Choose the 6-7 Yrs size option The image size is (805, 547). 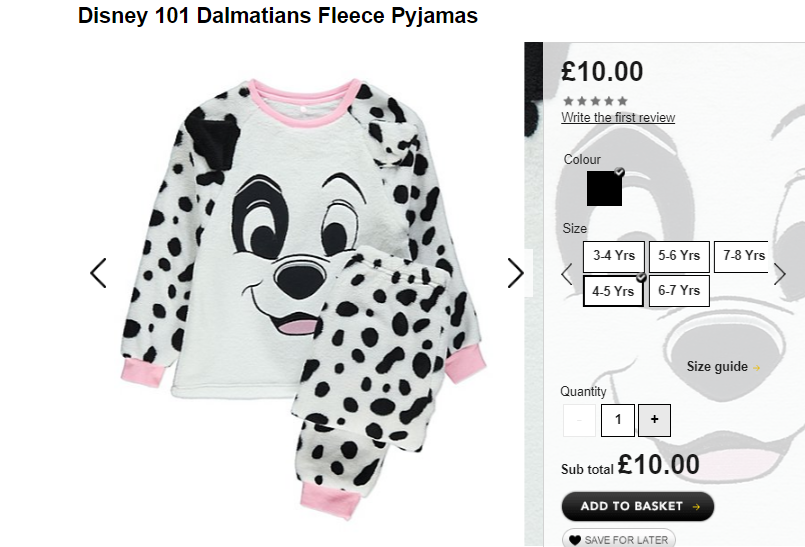coord(679,291)
